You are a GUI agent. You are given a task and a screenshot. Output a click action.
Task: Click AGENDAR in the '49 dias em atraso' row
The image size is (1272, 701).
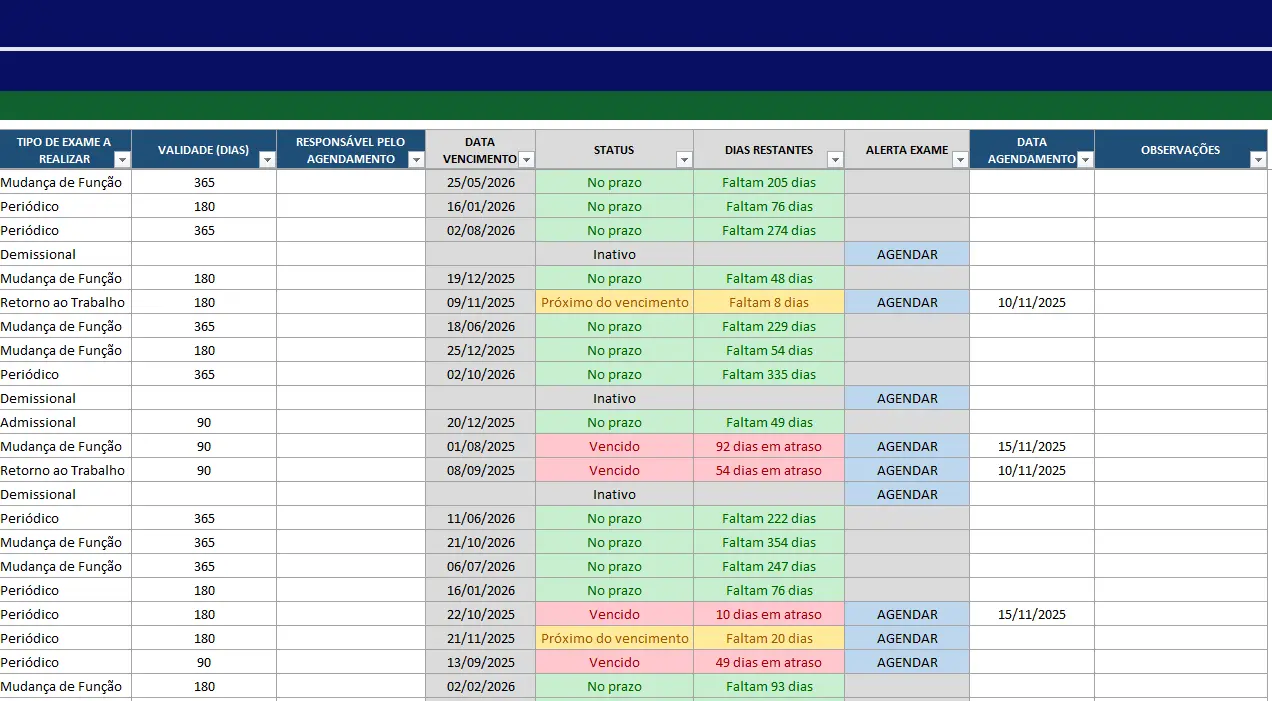click(907, 662)
